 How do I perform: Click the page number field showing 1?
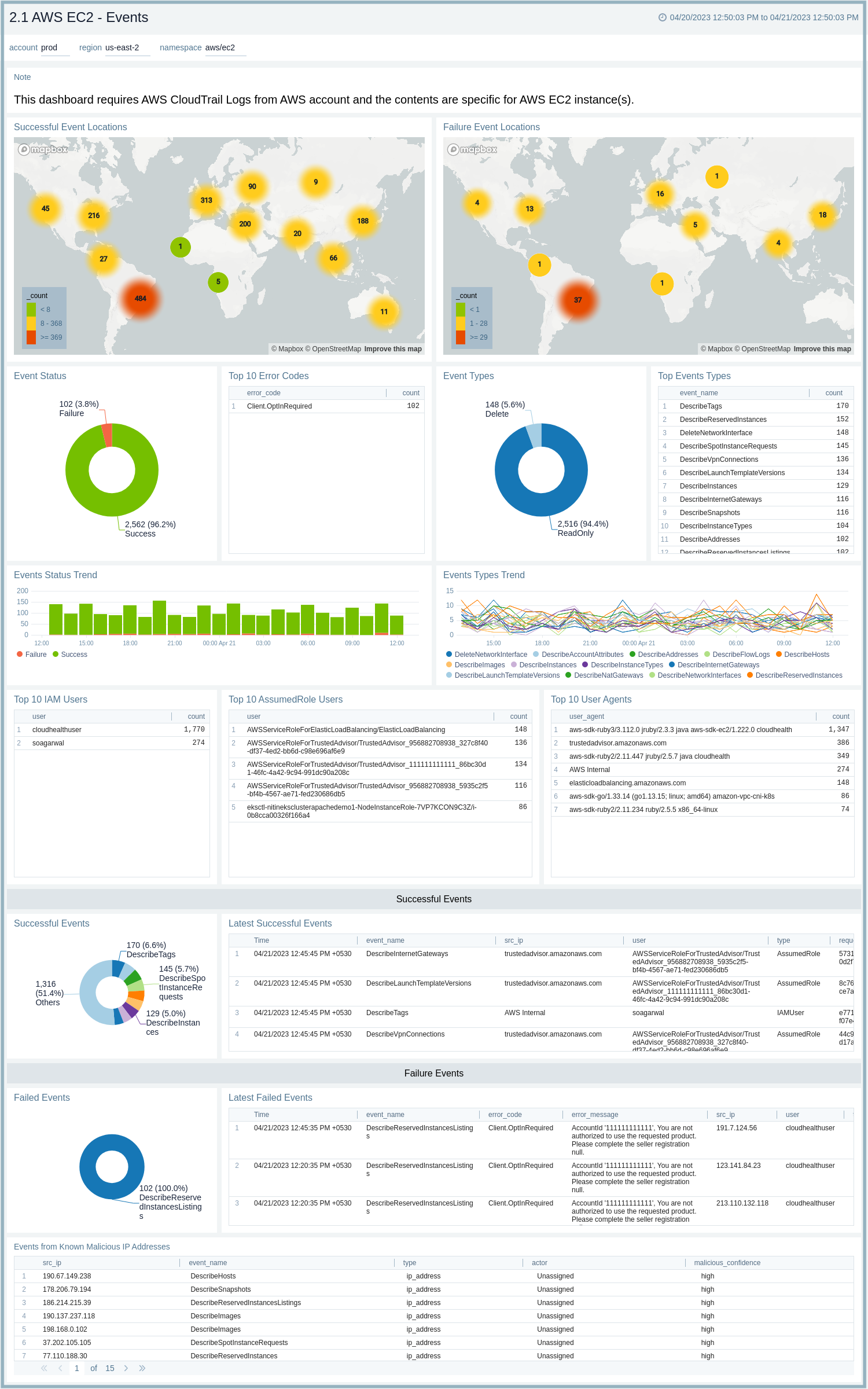(76, 1368)
